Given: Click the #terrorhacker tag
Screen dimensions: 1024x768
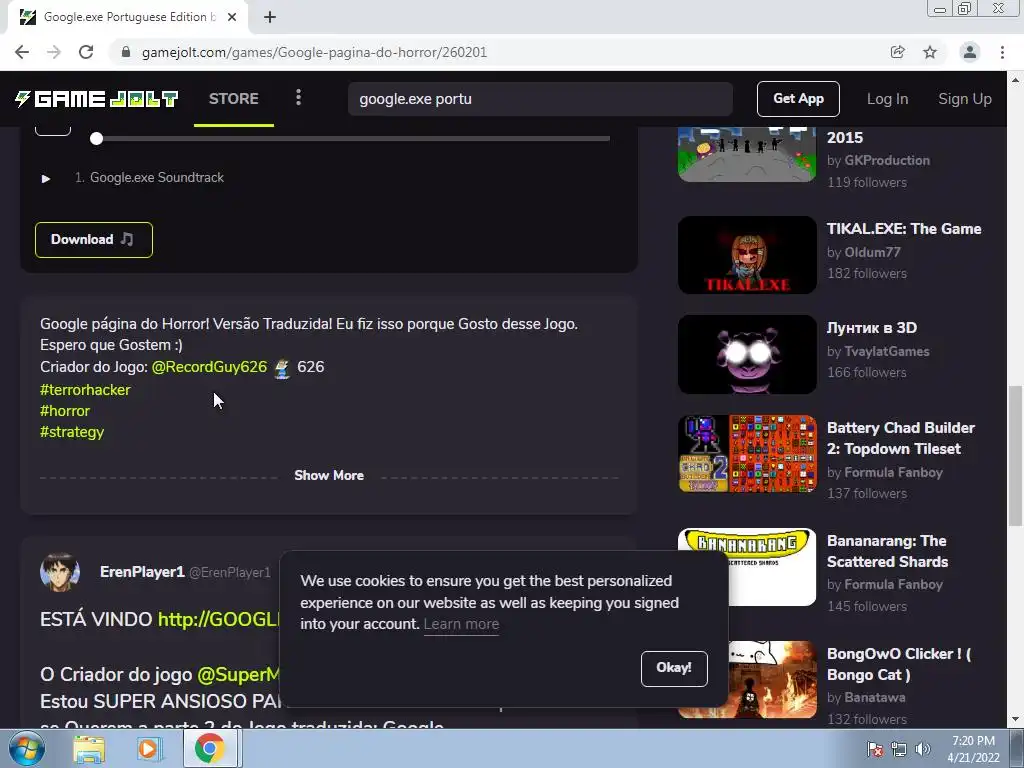Looking at the screenshot, I should (x=85, y=390).
